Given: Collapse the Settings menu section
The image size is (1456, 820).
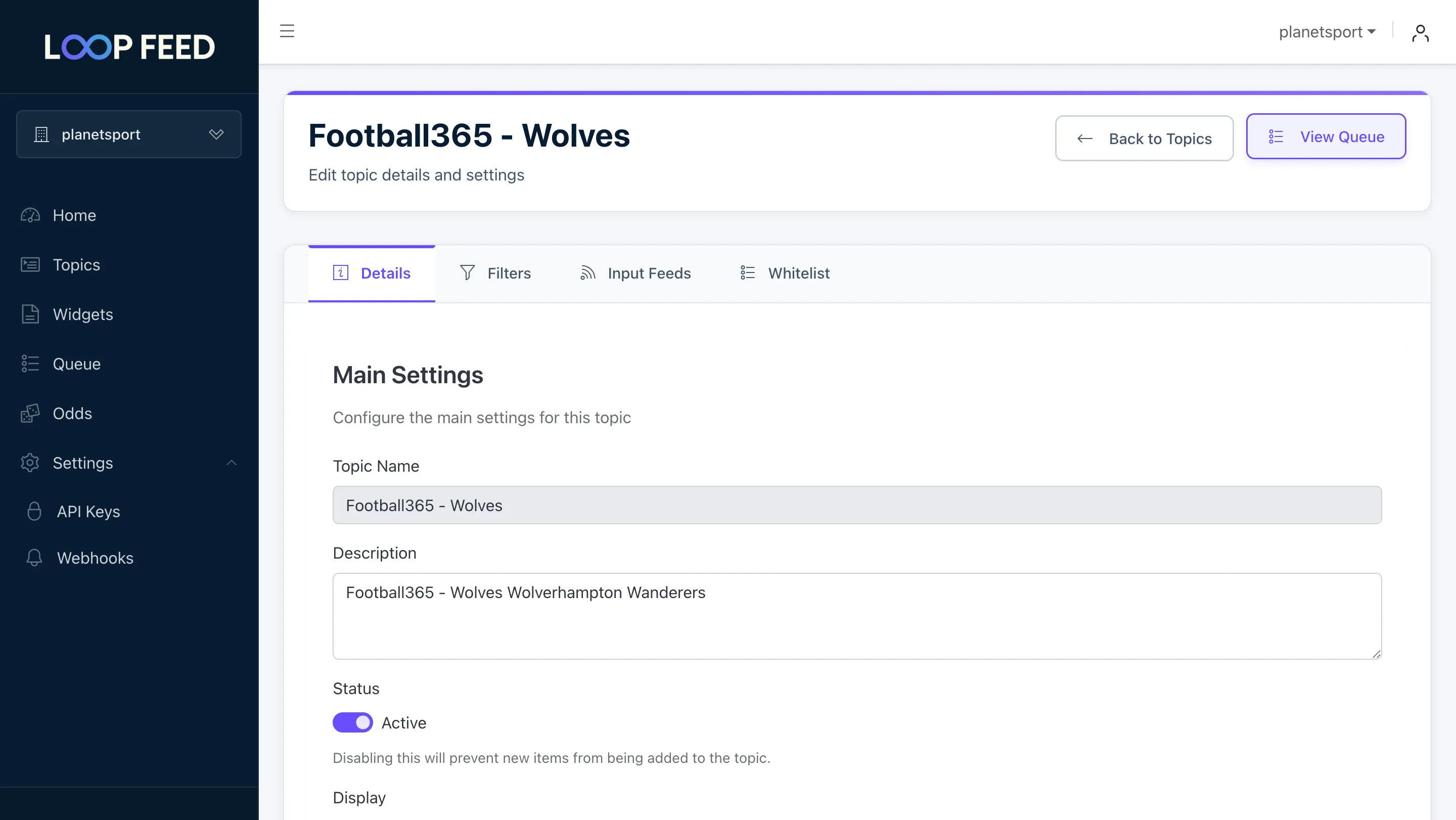Looking at the screenshot, I should click(x=231, y=463).
